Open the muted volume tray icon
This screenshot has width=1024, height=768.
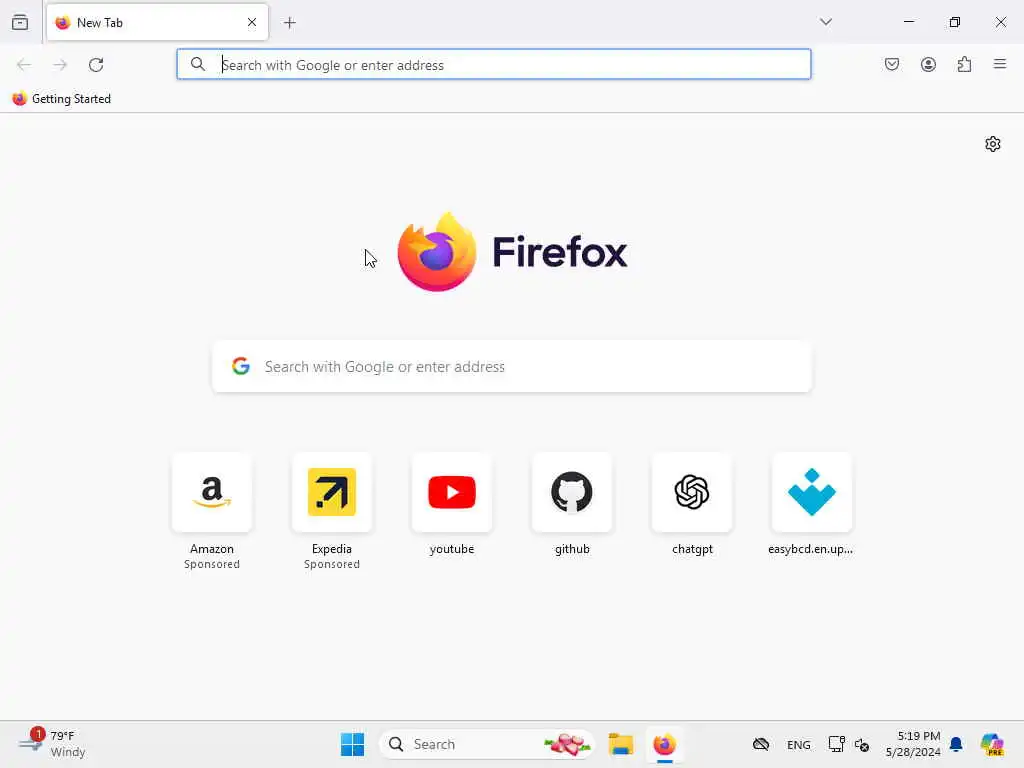point(861,744)
